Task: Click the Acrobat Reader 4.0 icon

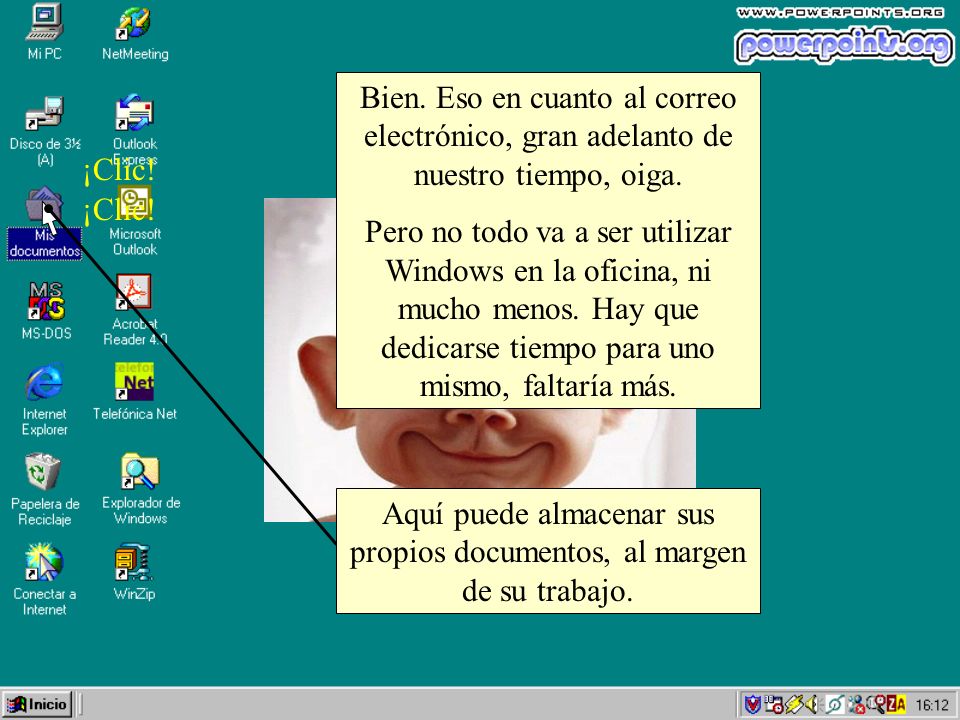Action: click(134, 293)
